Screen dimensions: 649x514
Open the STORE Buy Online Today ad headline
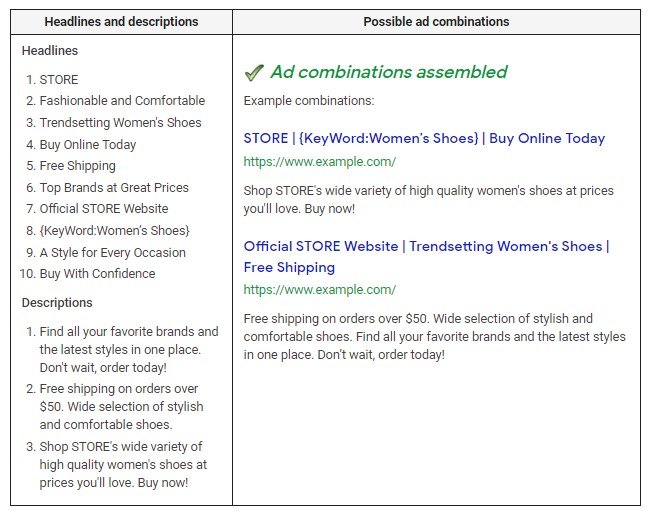(424, 138)
